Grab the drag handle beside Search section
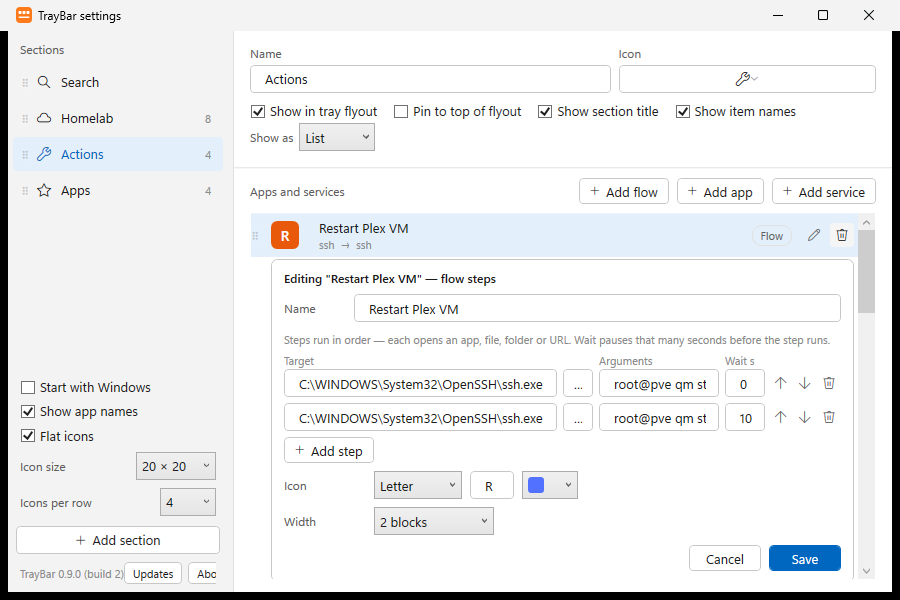The image size is (900, 600). click(25, 83)
